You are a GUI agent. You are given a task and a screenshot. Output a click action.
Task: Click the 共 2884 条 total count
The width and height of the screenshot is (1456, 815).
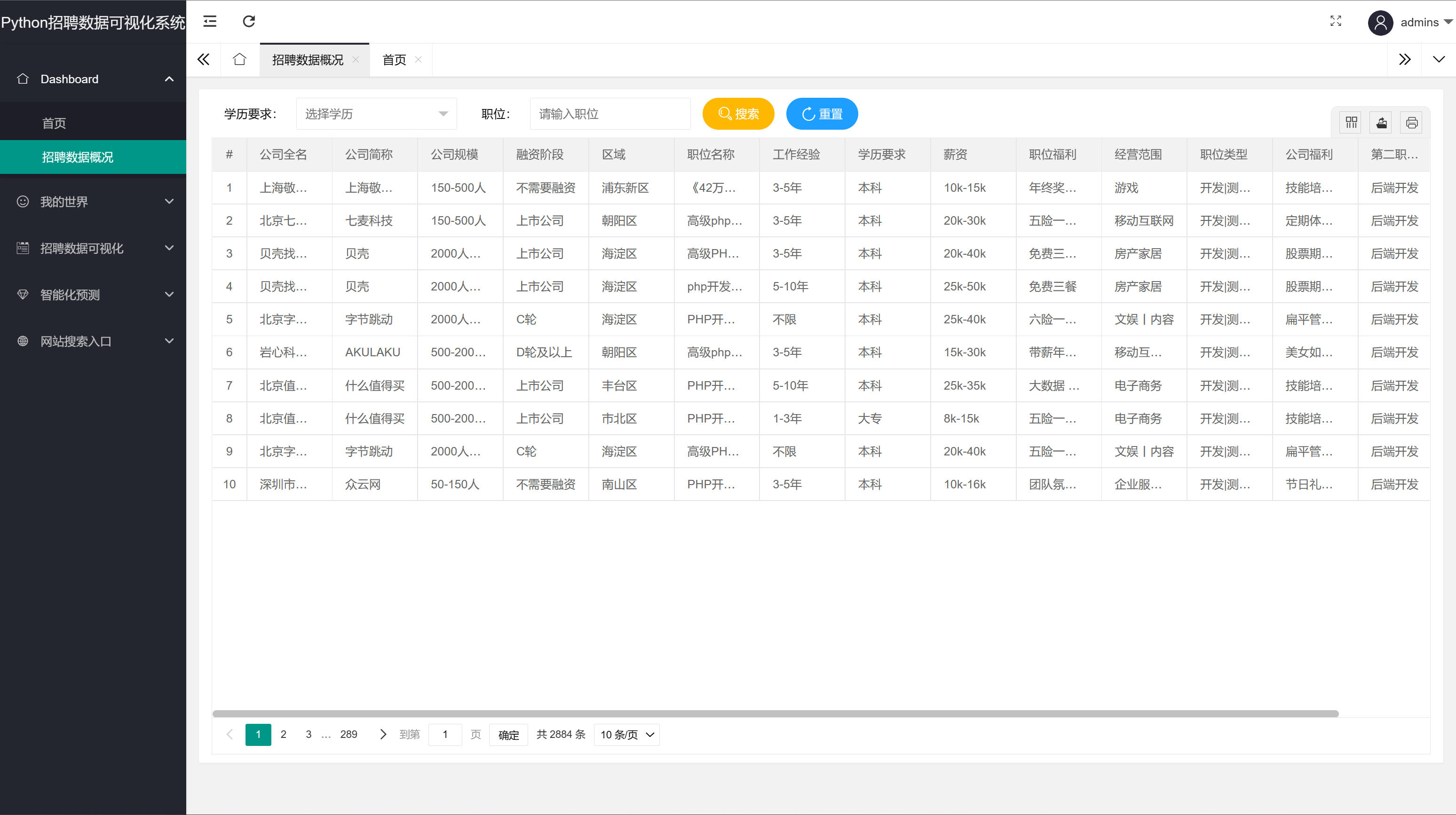pos(561,734)
